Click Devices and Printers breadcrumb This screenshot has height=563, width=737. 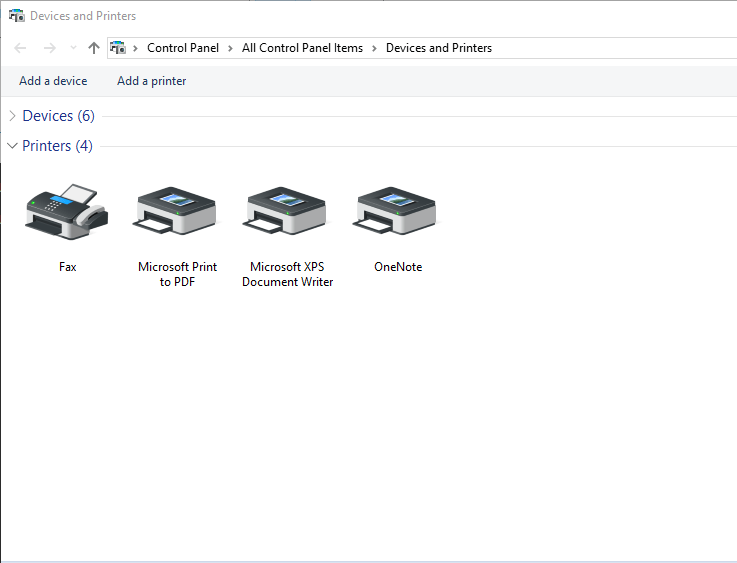point(439,48)
